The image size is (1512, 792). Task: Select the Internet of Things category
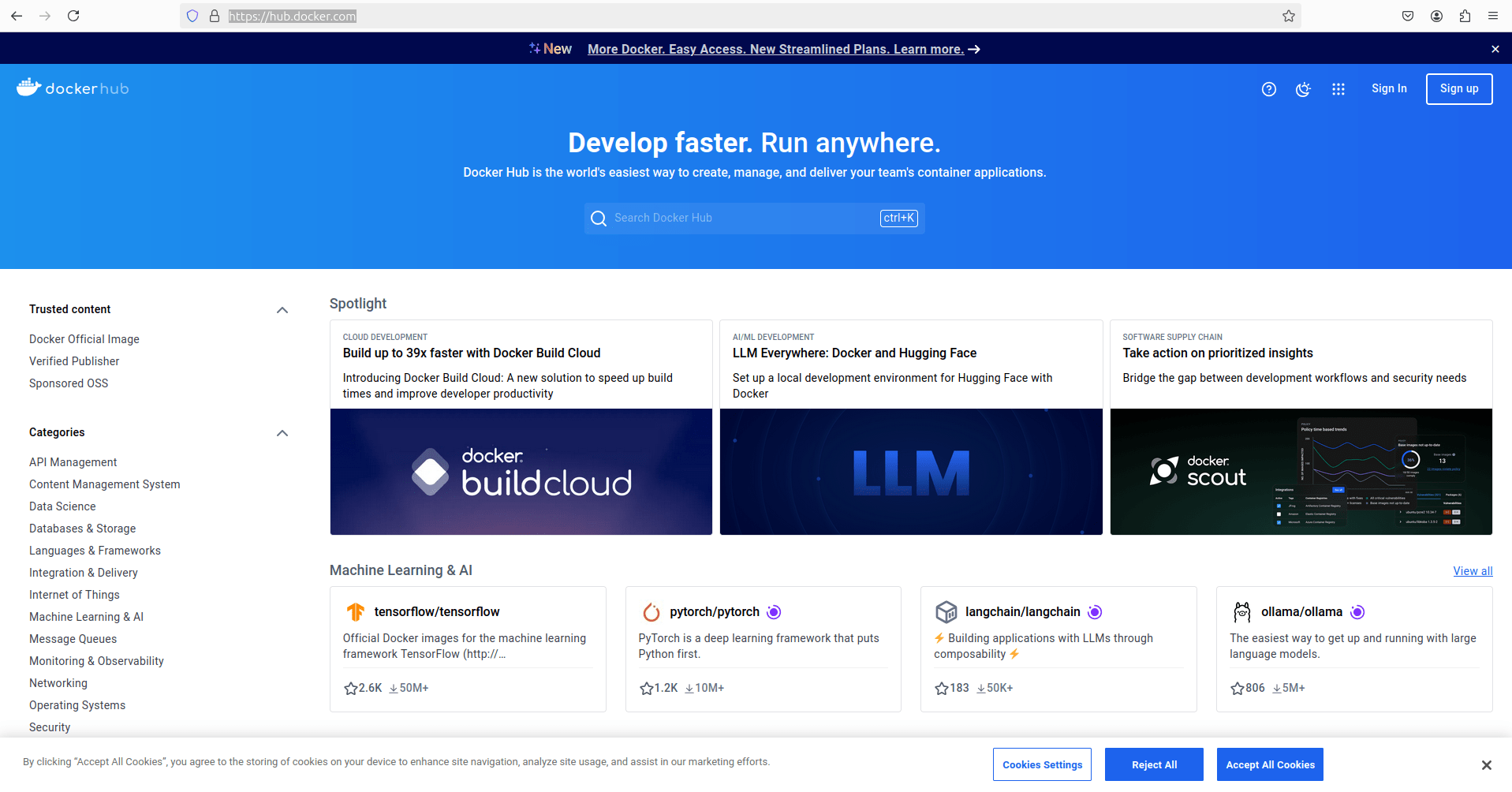tap(74, 595)
